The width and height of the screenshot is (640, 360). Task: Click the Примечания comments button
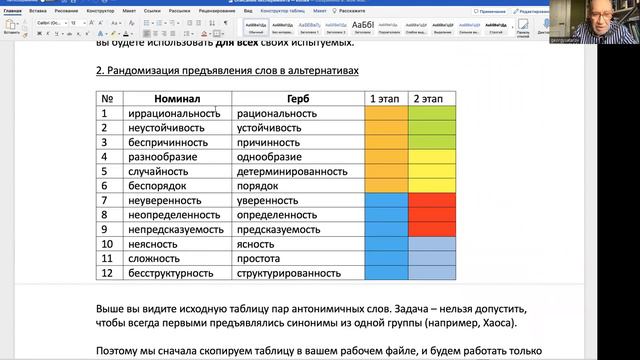coord(490,11)
